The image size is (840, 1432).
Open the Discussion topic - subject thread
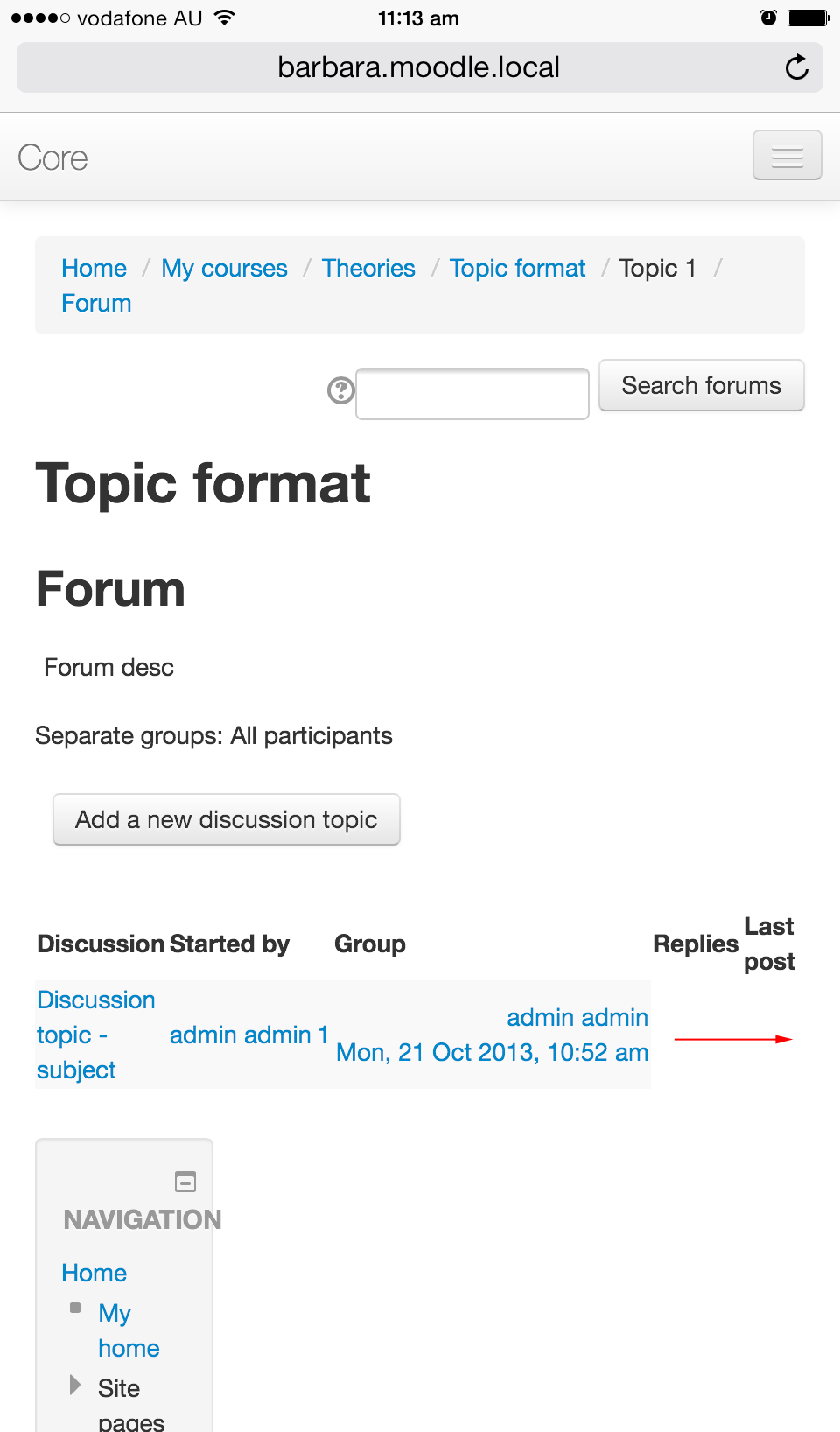tap(96, 1035)
